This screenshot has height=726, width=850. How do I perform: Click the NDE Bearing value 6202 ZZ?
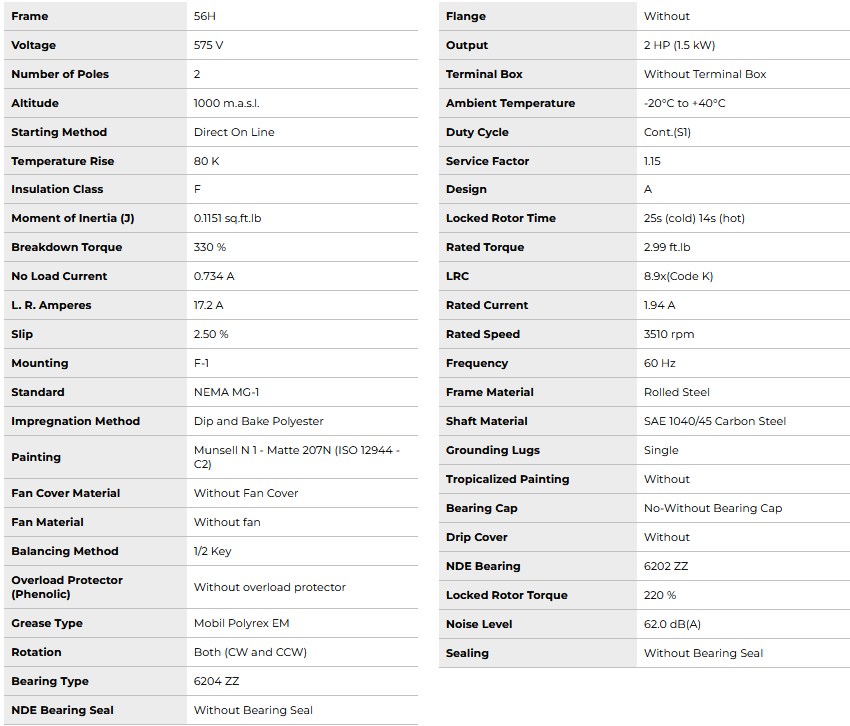(x=666, y=566)
